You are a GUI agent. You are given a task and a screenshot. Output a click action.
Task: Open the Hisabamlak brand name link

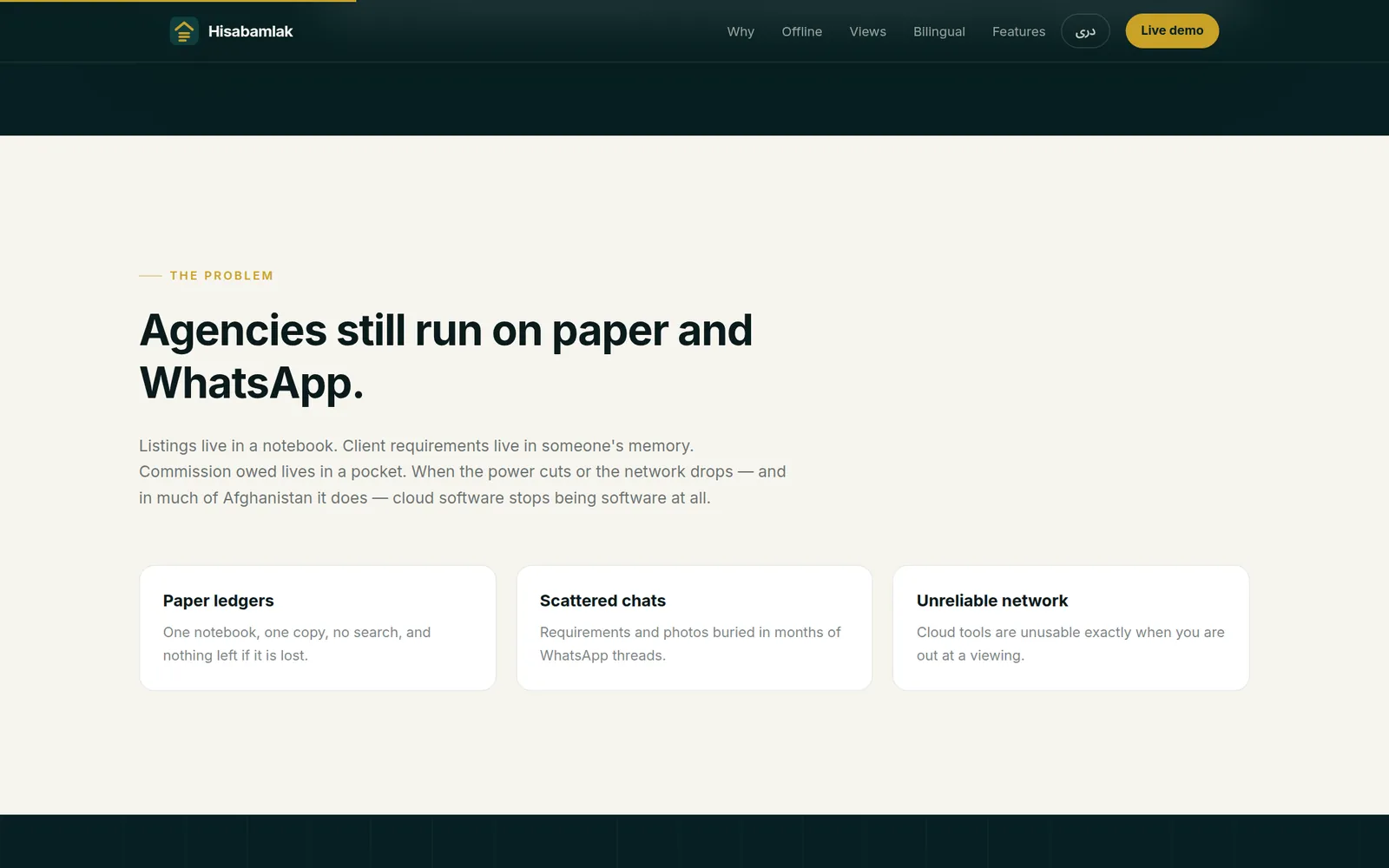250,31
